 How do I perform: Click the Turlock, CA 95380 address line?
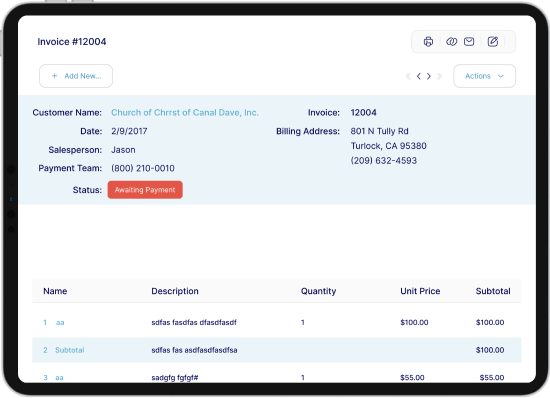[389, 146]
